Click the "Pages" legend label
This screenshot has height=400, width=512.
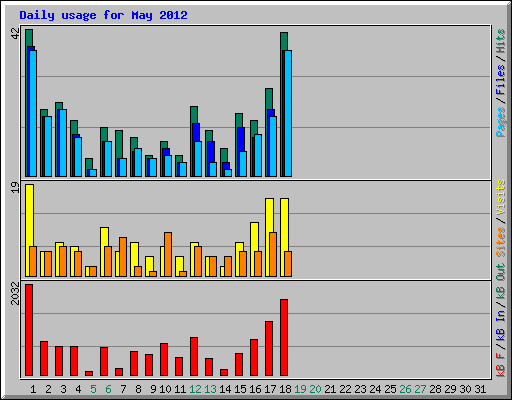tap(501, 122)
